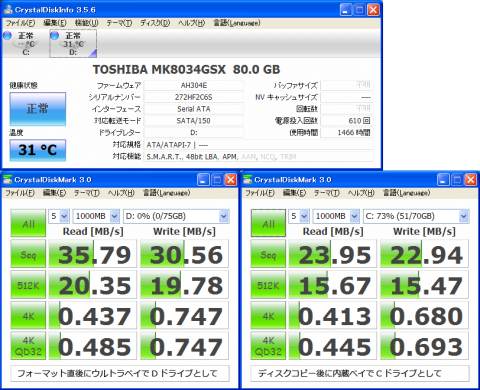Click the interface value Serial ATA
The image size is (480, 390).
(x=194, y=109)
